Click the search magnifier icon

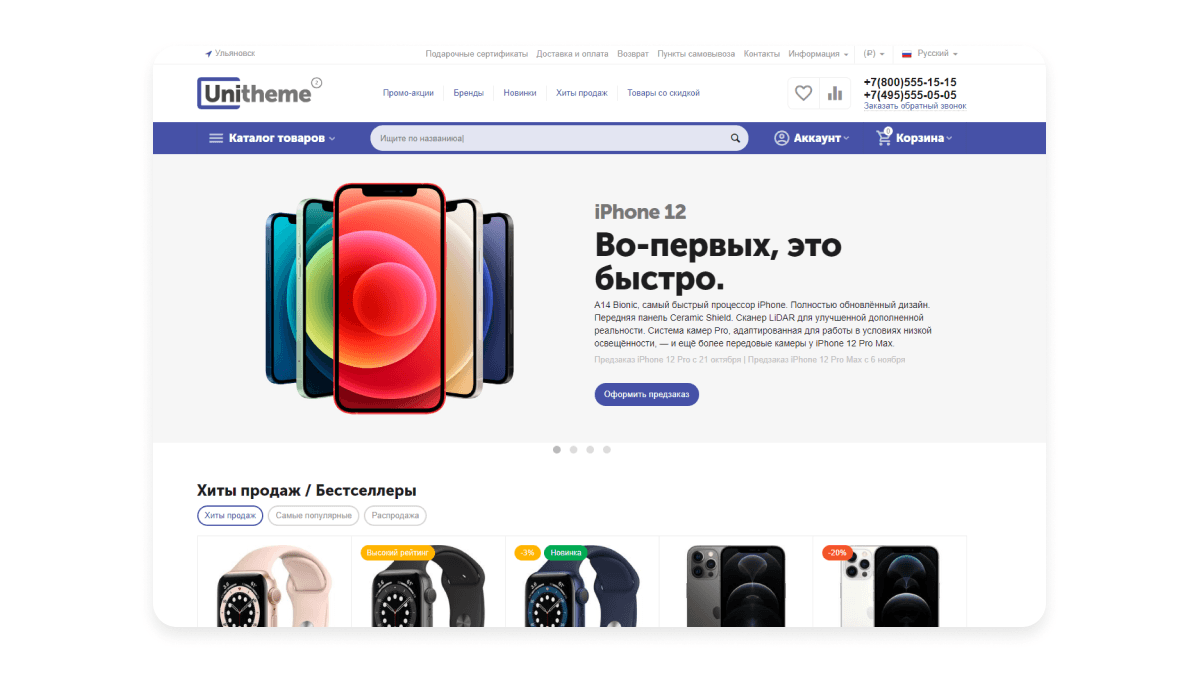735,139
